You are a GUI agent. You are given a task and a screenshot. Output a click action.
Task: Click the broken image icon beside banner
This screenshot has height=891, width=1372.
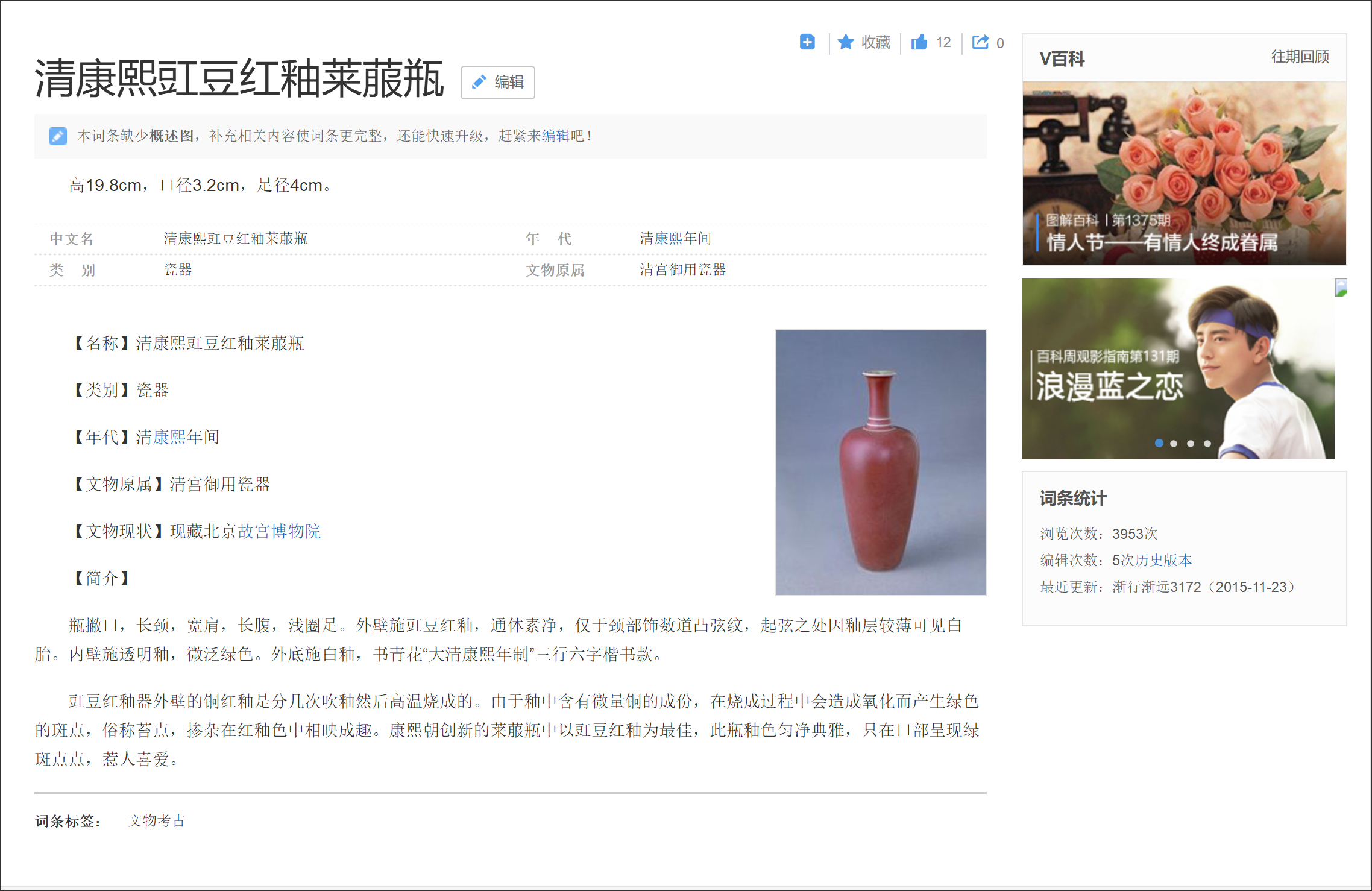(1341, 287)
